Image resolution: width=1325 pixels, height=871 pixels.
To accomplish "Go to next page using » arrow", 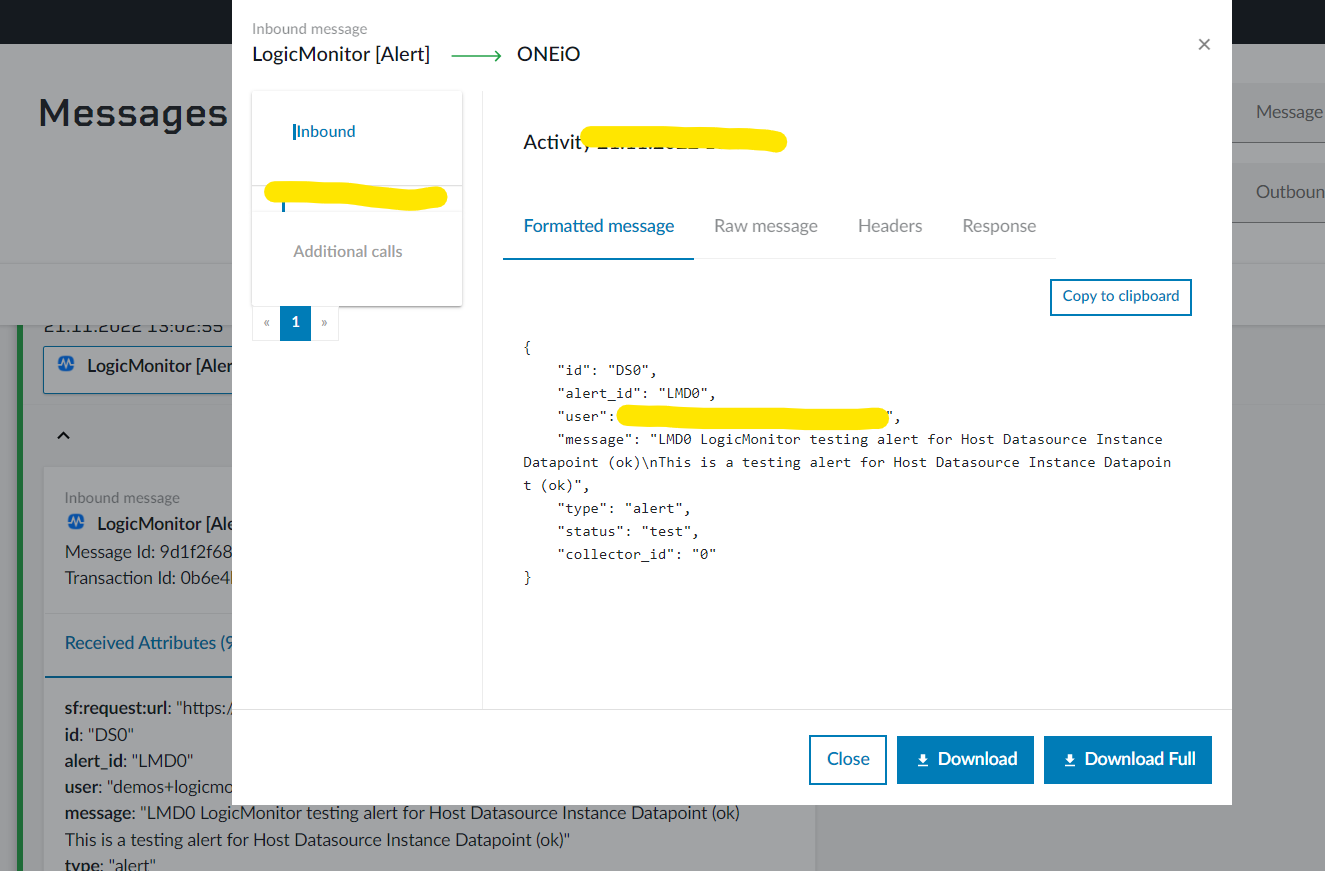I will [324, 323].
